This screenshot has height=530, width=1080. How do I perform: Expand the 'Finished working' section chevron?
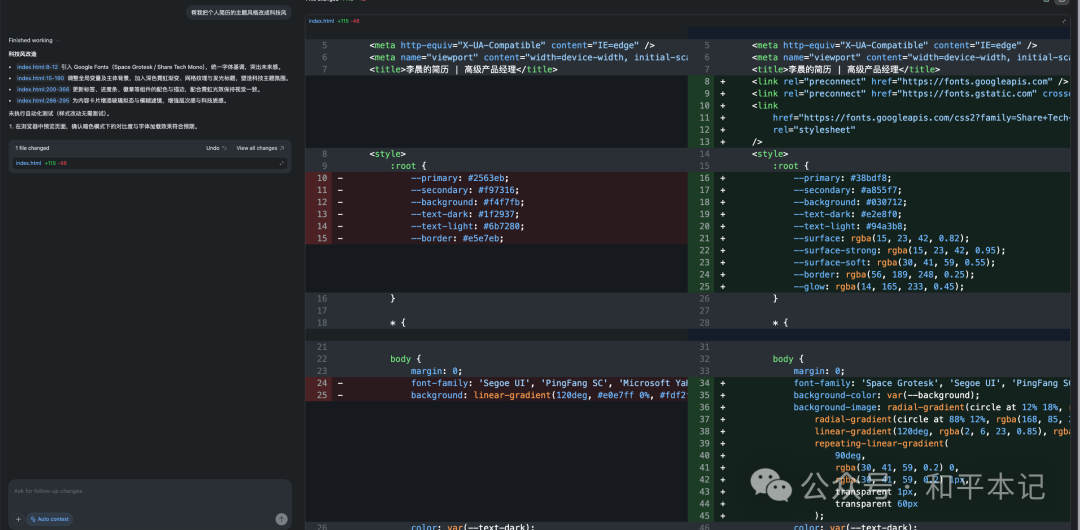click(57, 41)
